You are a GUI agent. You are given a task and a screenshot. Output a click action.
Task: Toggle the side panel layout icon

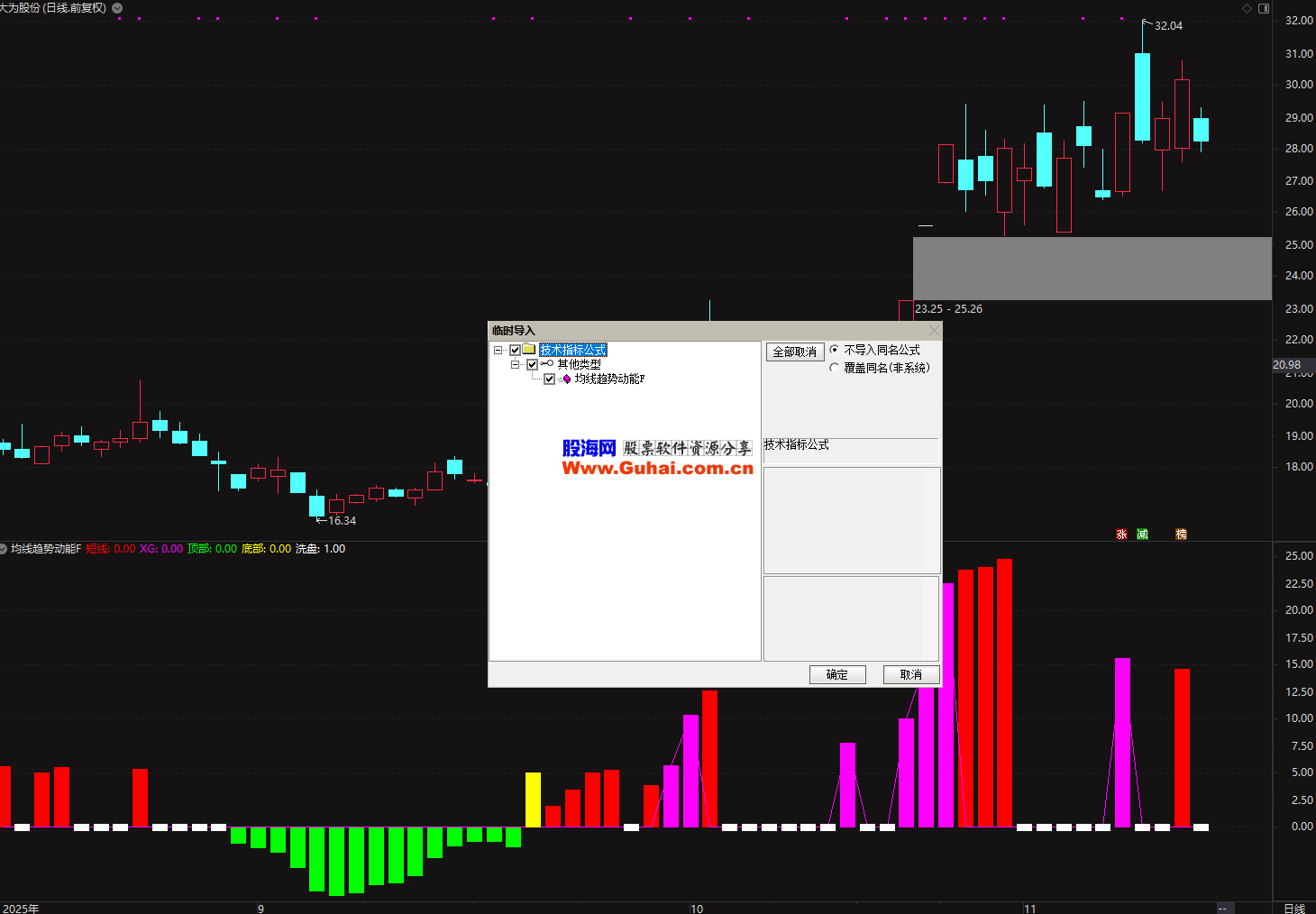point(1264,8)
